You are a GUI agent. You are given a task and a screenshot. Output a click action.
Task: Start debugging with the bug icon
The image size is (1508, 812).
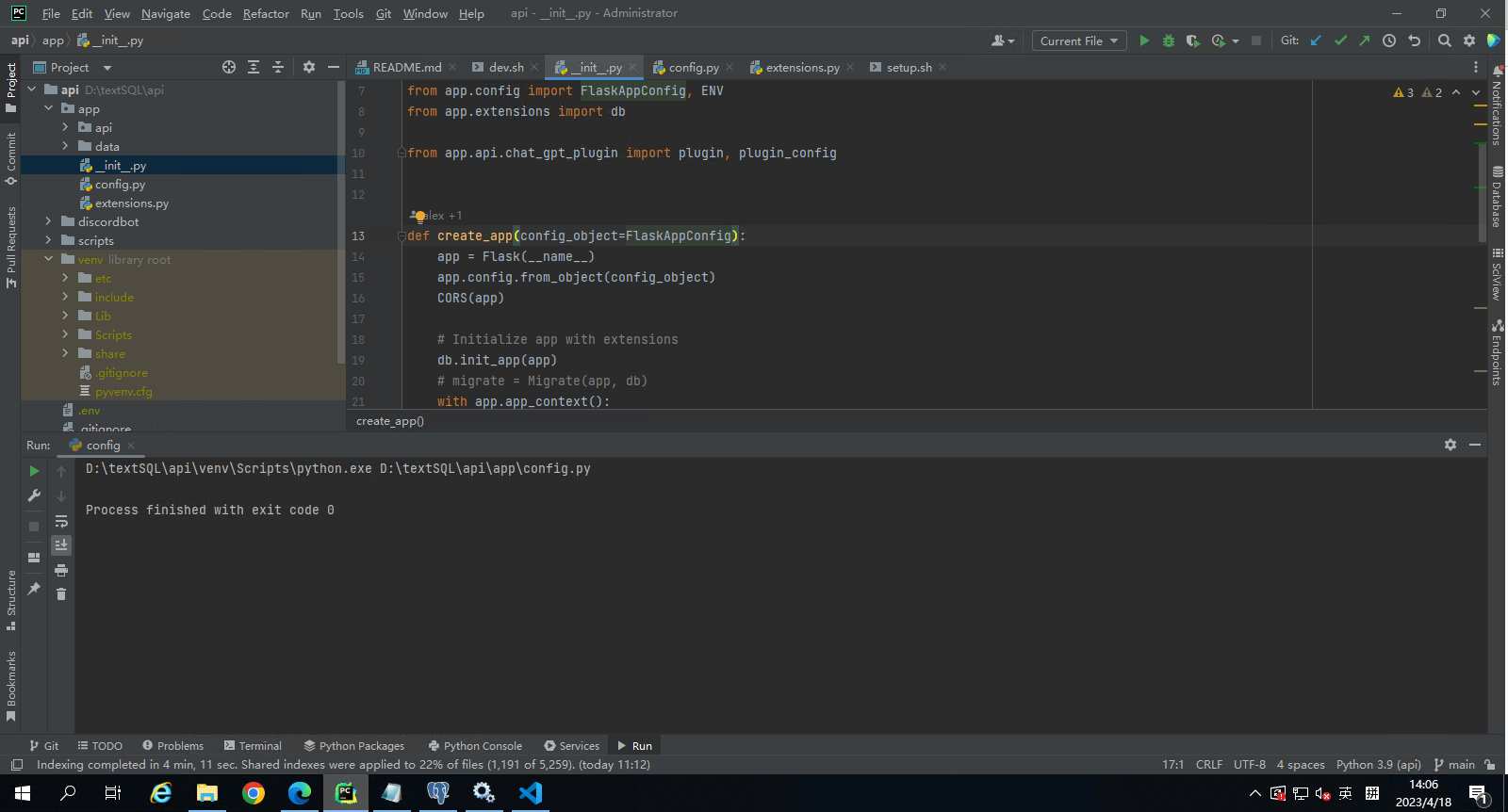tap(1169, 41)
